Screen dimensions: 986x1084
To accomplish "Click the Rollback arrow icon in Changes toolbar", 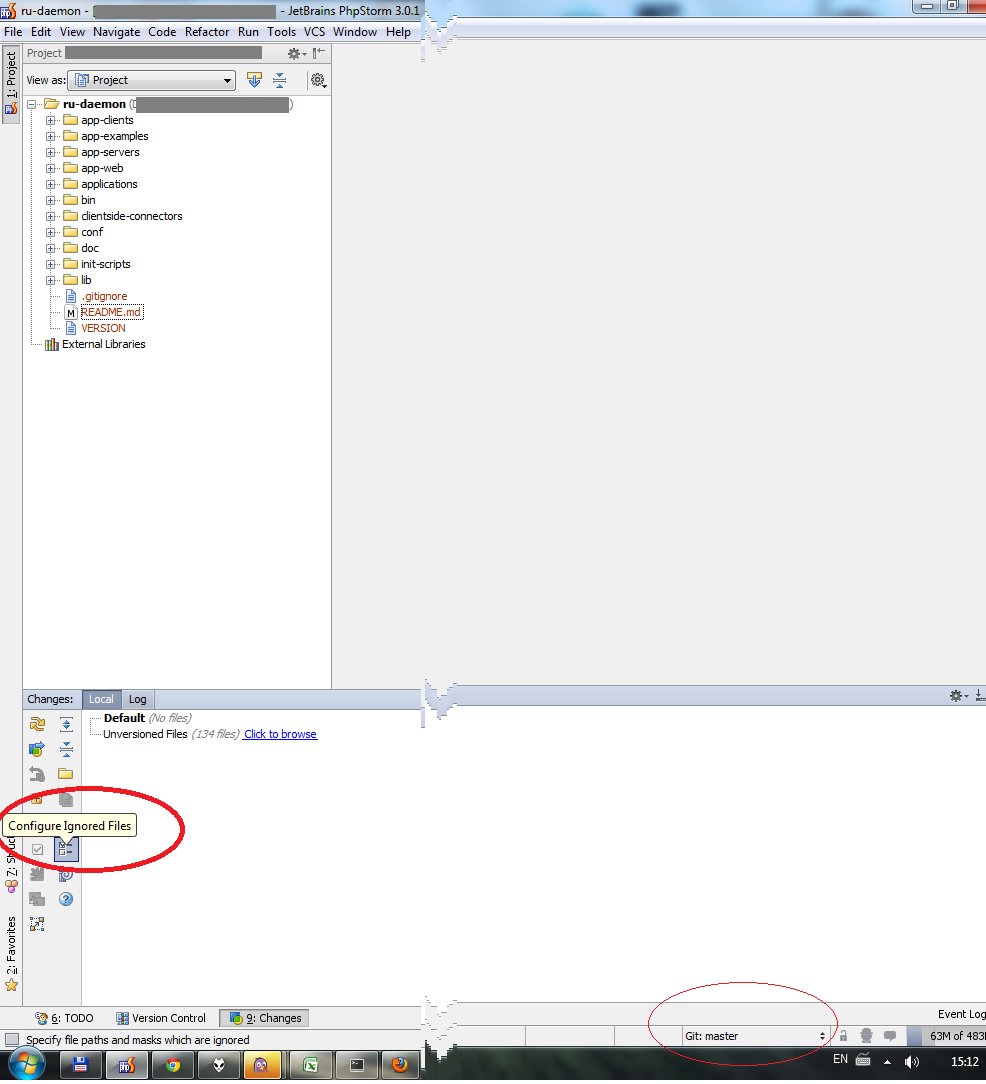I will click(x=37, y=774).
